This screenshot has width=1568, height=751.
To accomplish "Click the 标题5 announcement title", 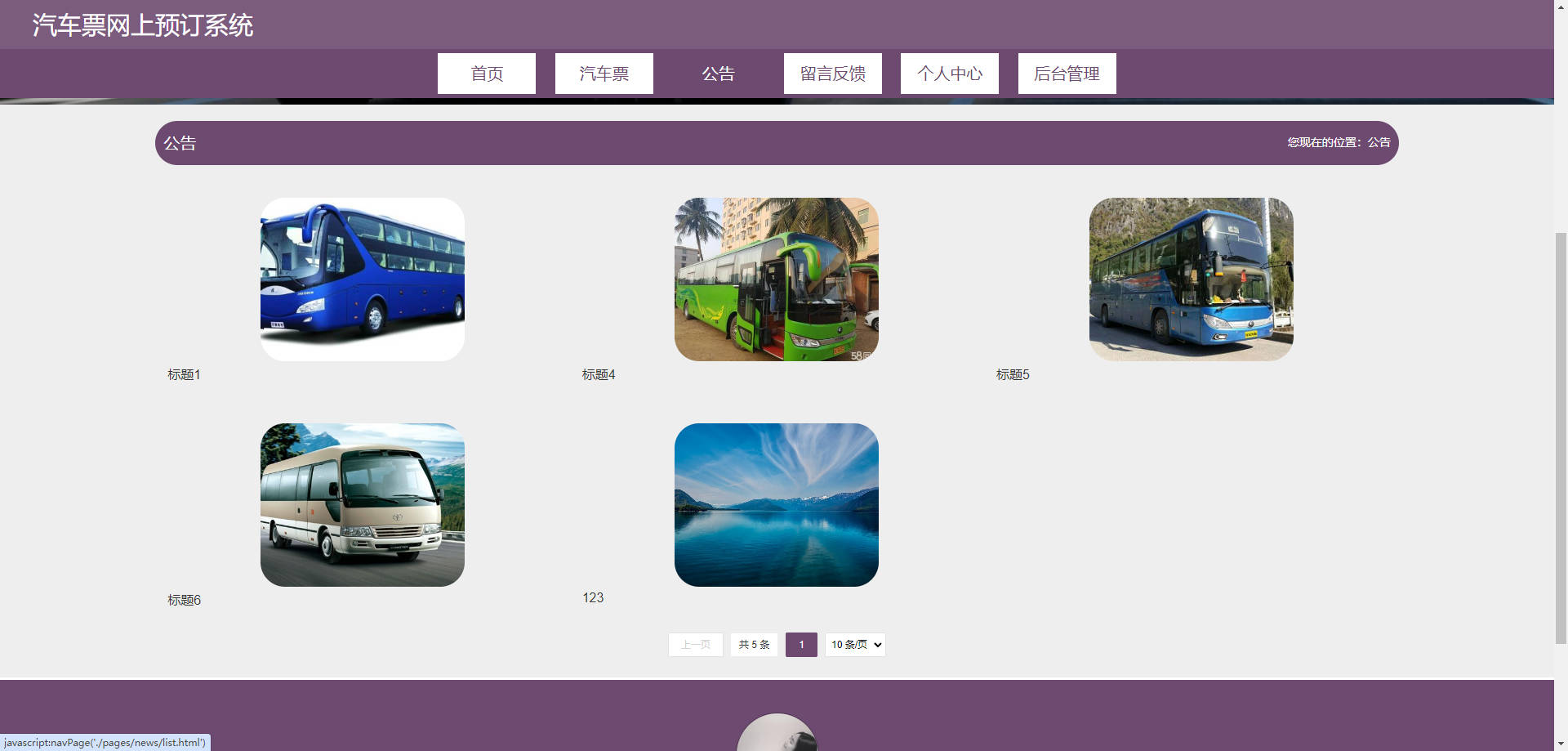I will pyautogui.click(x=1013, y=374).
